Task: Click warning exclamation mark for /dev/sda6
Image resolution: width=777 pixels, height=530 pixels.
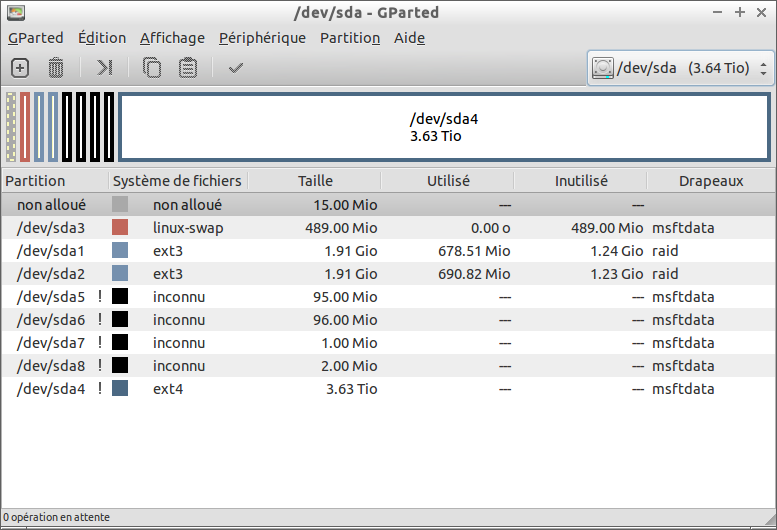Action: [x=100, y=319]
